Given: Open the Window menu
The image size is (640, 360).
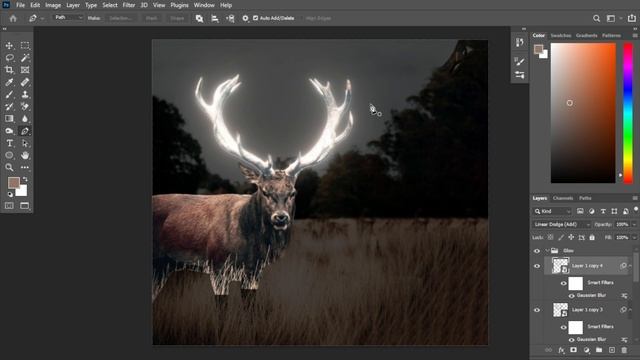Looking at the screenshot, I should point(204,5).
